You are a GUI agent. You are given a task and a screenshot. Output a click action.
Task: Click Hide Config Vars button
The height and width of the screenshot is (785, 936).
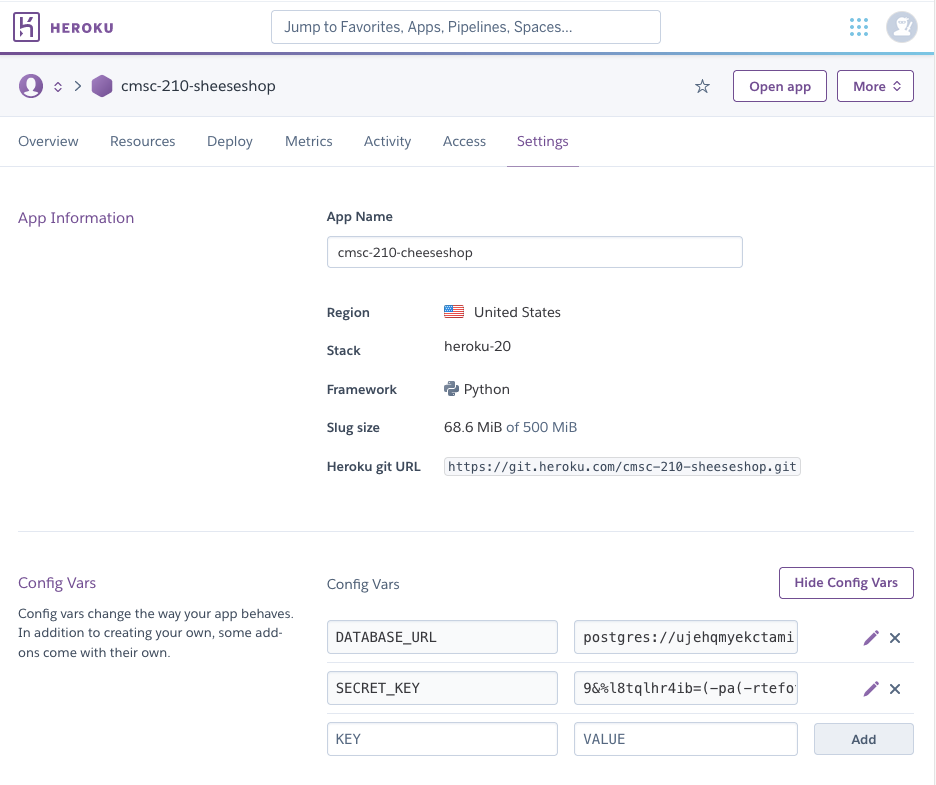846,582
